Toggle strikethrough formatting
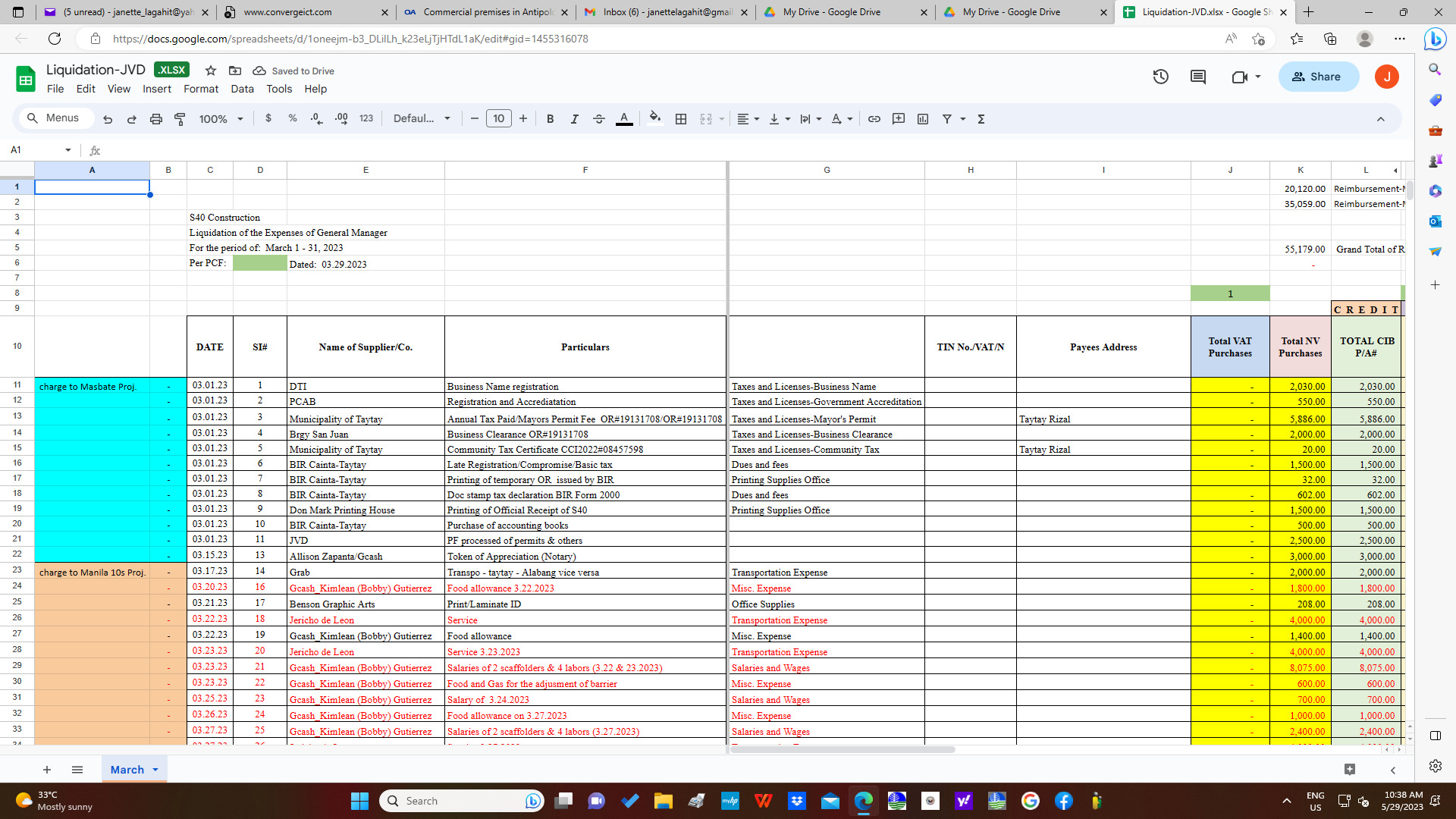 coord(598,119)
